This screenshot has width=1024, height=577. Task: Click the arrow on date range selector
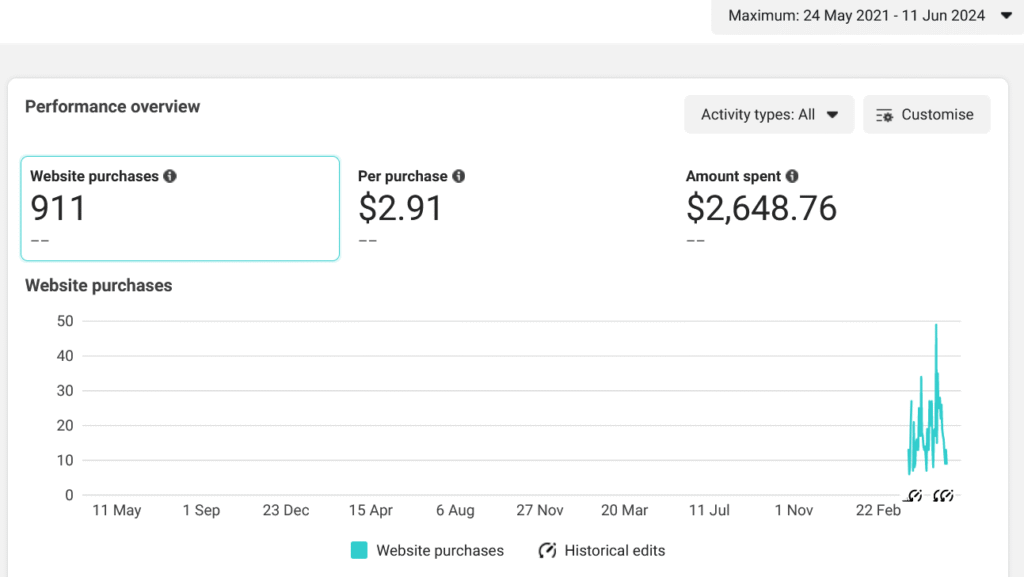click(1005, 16)
